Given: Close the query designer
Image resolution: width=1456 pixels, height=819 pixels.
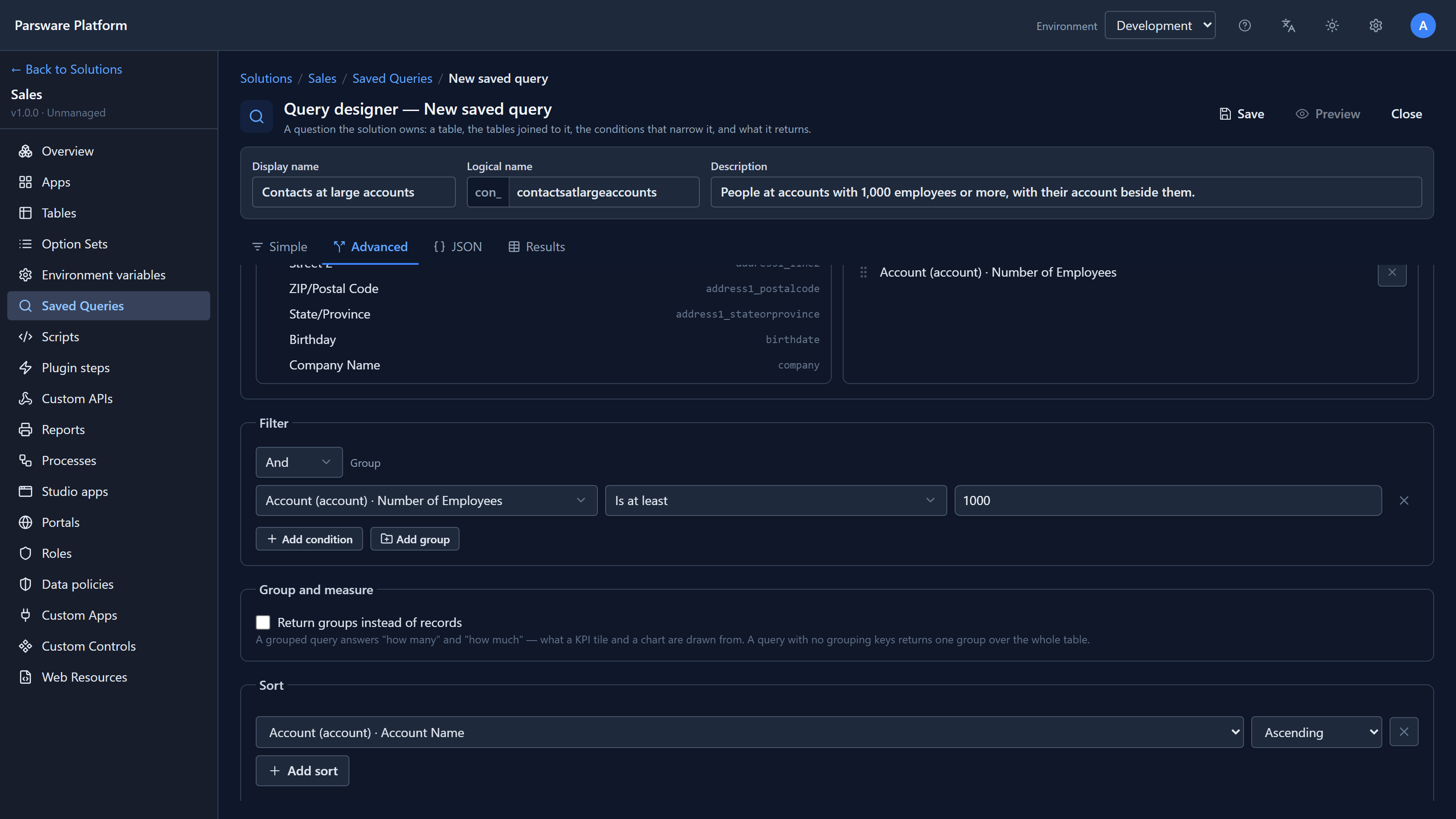Looking at the screenshot, I should (1406, 114).
